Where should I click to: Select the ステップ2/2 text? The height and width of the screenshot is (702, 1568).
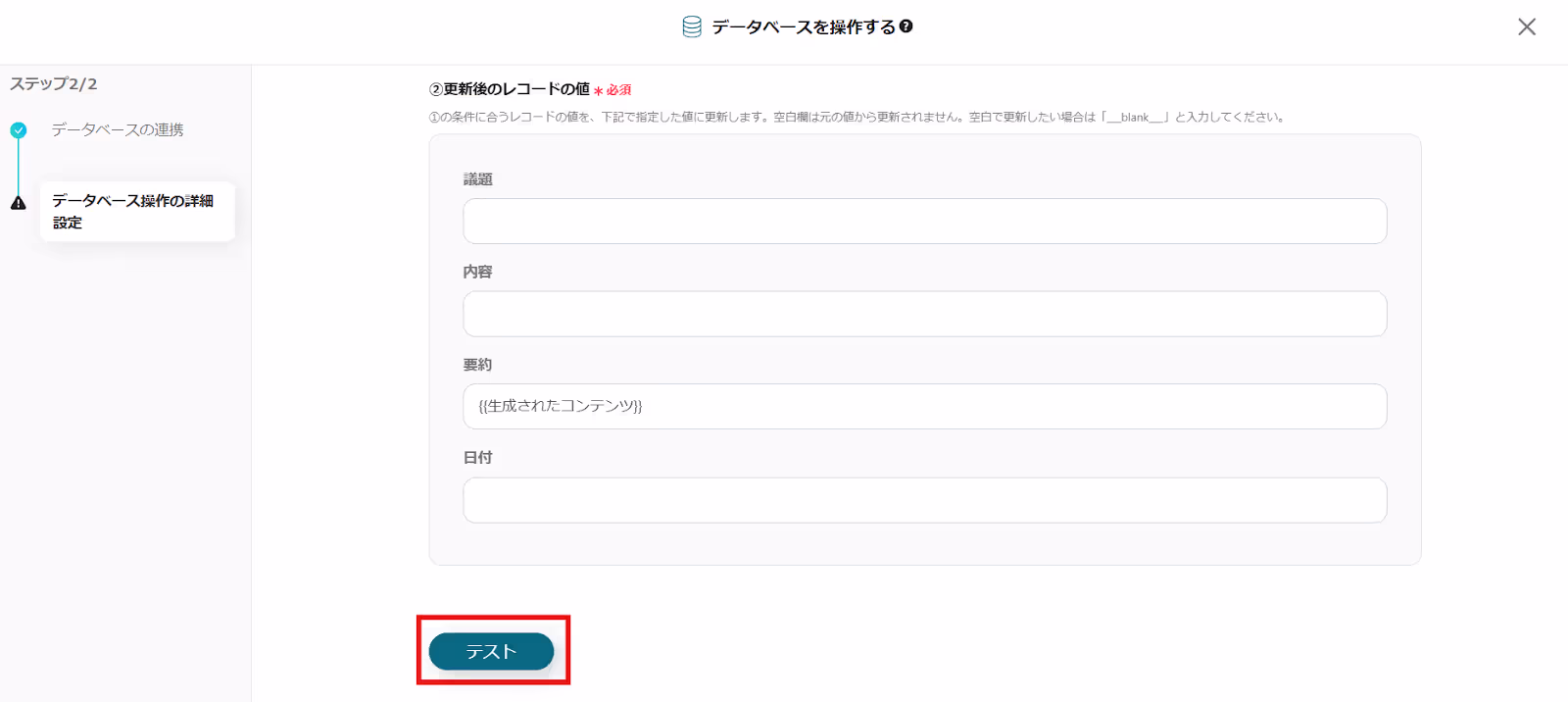coord(54,83)
